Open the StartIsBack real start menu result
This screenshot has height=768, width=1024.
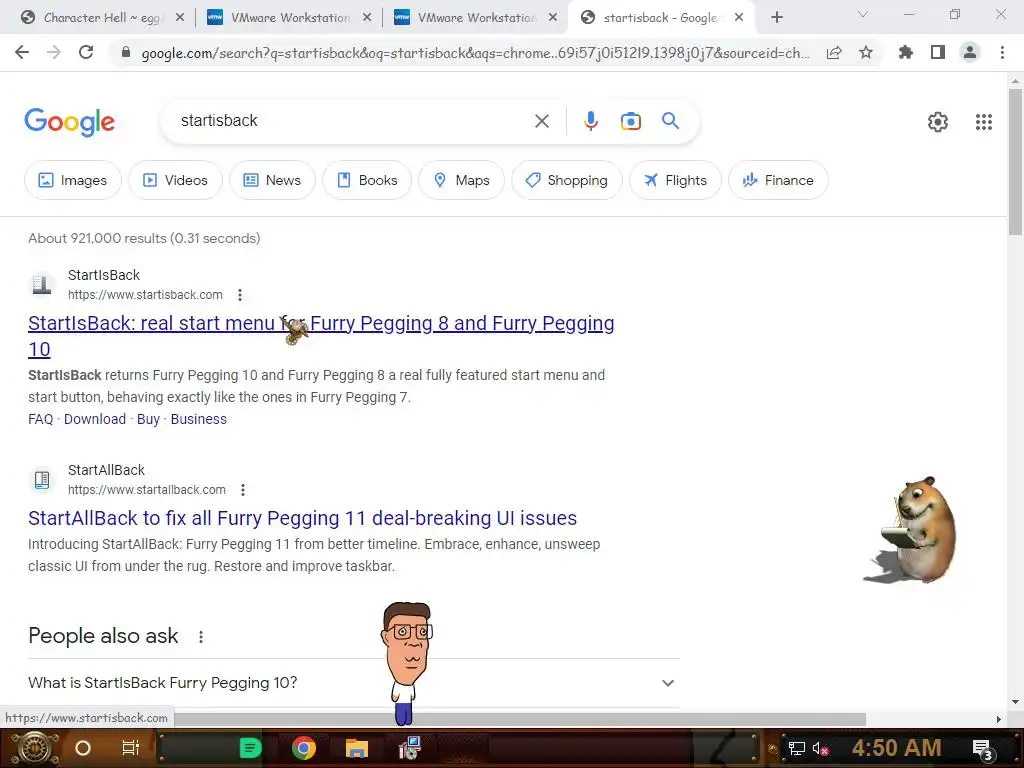[321, 336]
